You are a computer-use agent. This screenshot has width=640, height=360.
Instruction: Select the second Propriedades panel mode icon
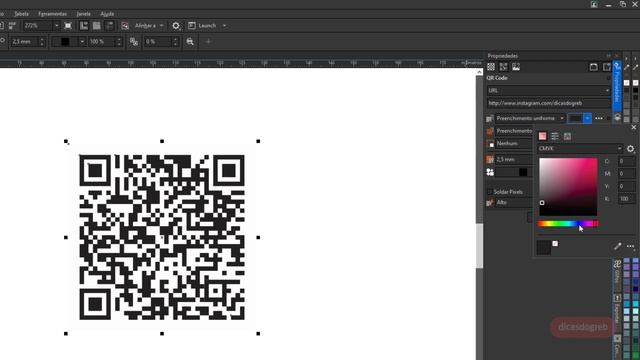(503, 67)
